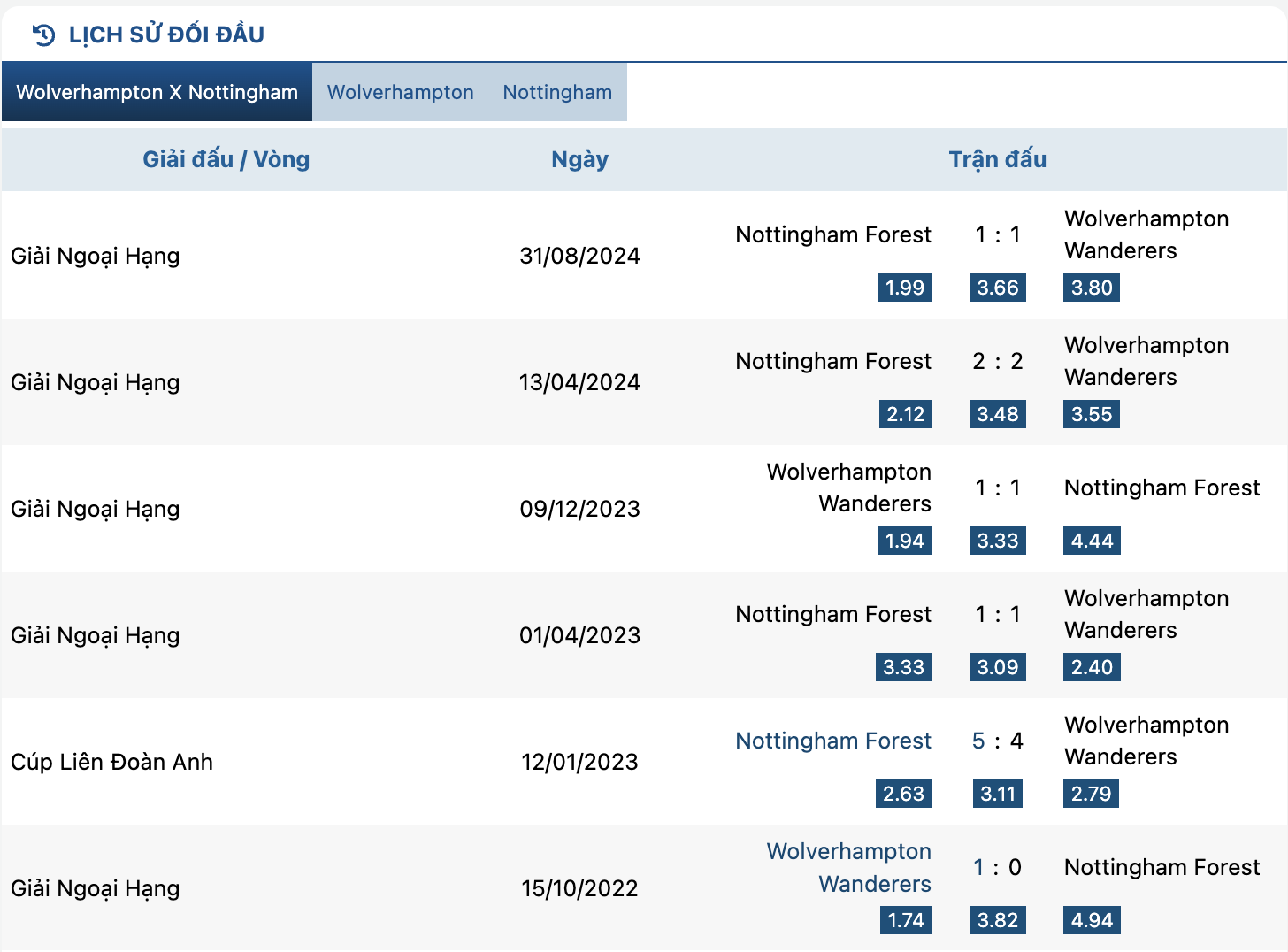
Task: Click Giải Ngoại Hạng in the 13/04/2024 row
Action: (96, 382)
